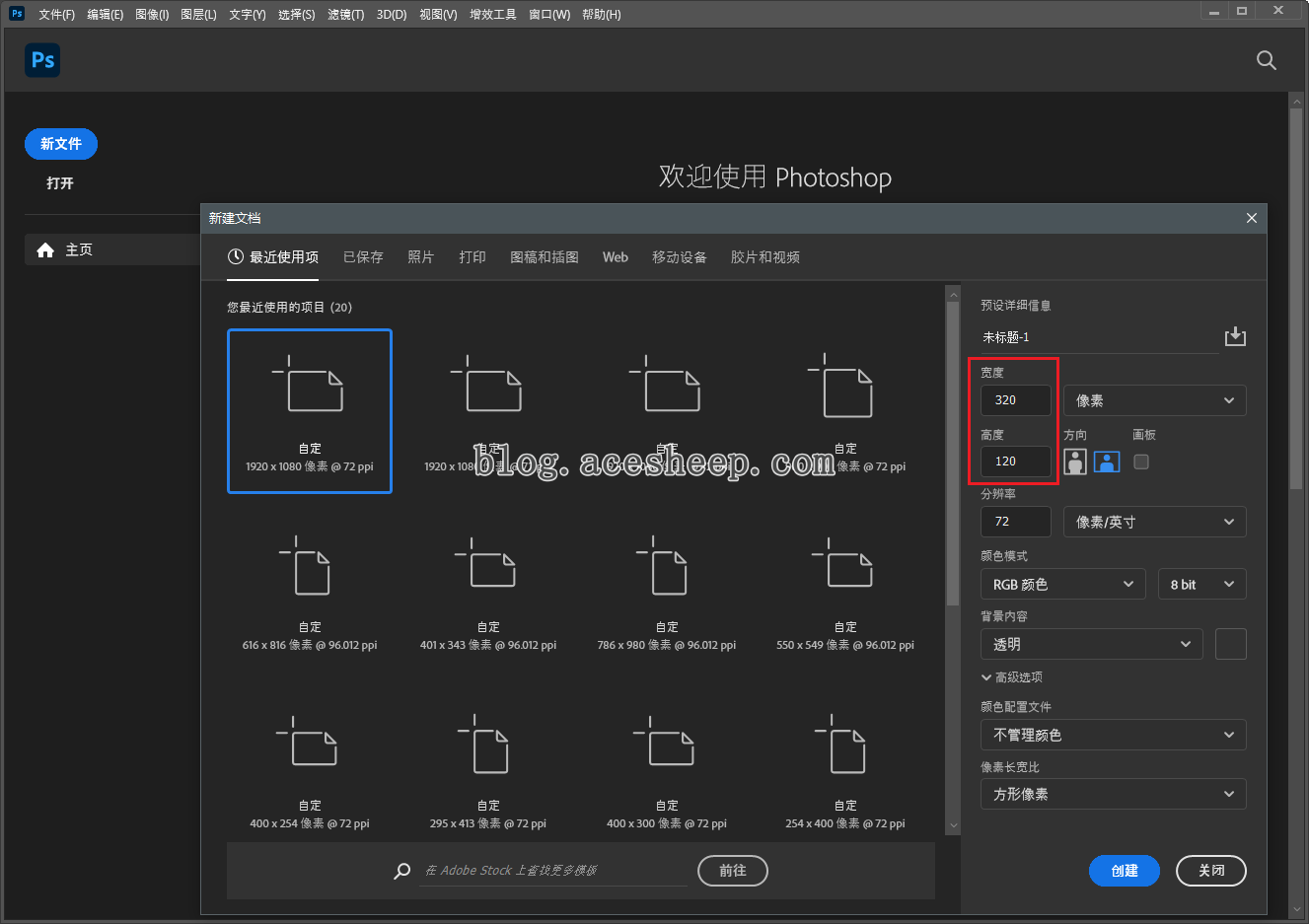This screenshot has width=1309, height=924.
Task: Click the small Ps icon in title bar
Action: coord(17,14)
